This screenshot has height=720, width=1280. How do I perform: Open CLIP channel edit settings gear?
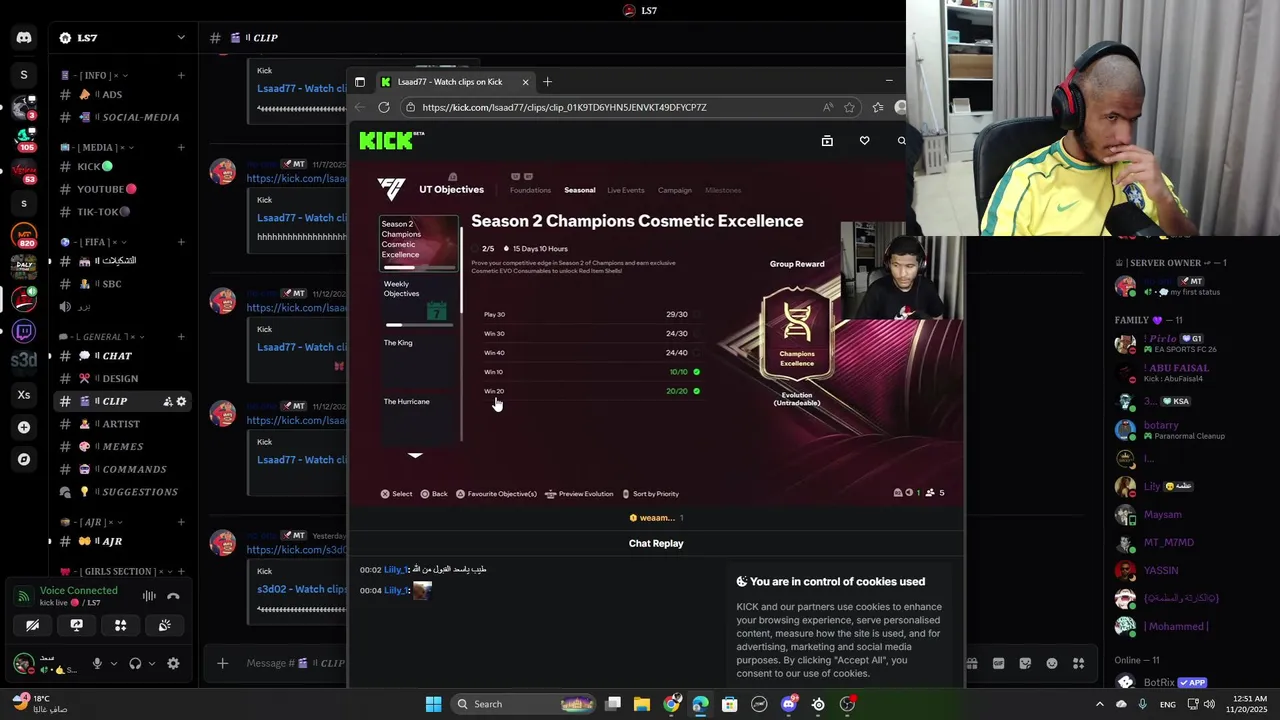pos(181,401)
